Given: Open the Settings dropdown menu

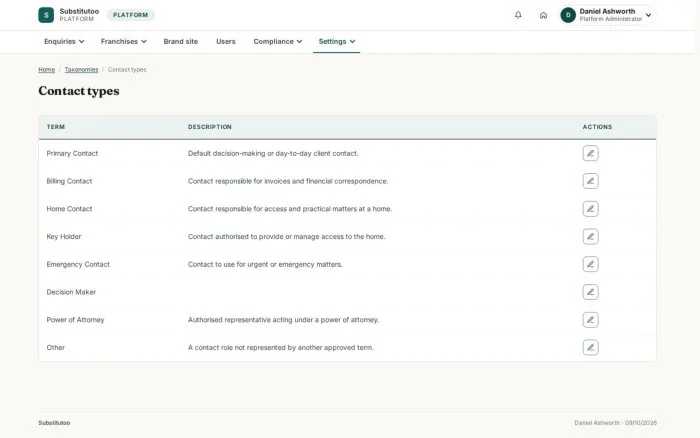Looking at the screenshot, I should pyautogui.click(x=337, y=41).
